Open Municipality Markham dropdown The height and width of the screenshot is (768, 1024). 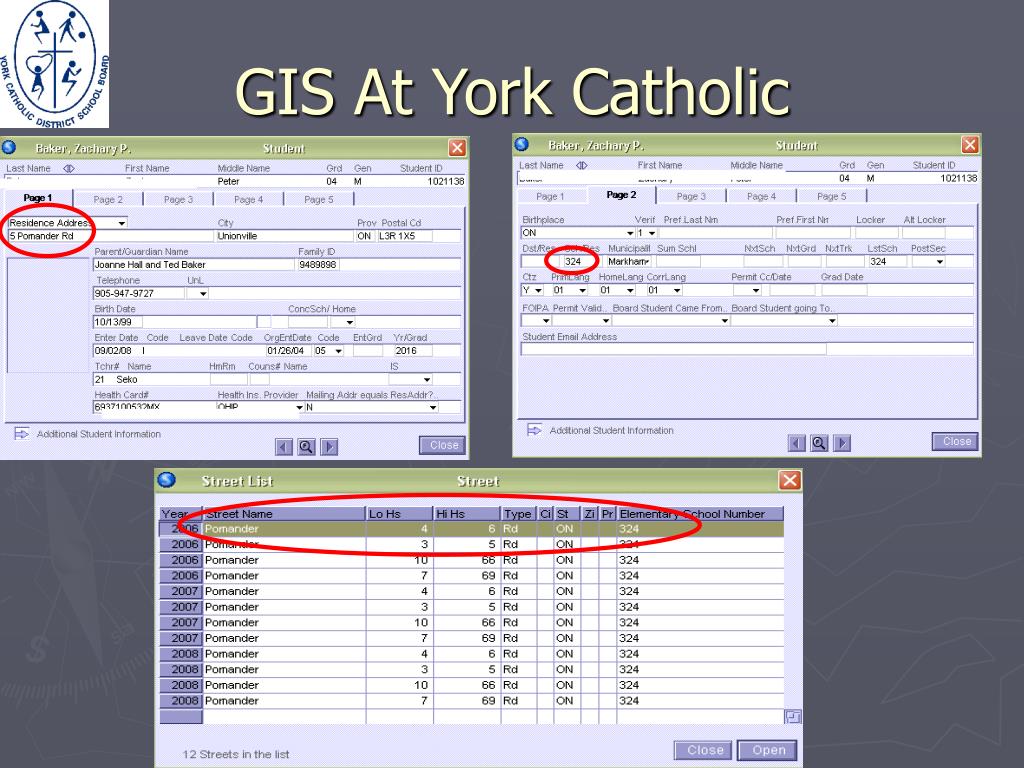[647, 262]
